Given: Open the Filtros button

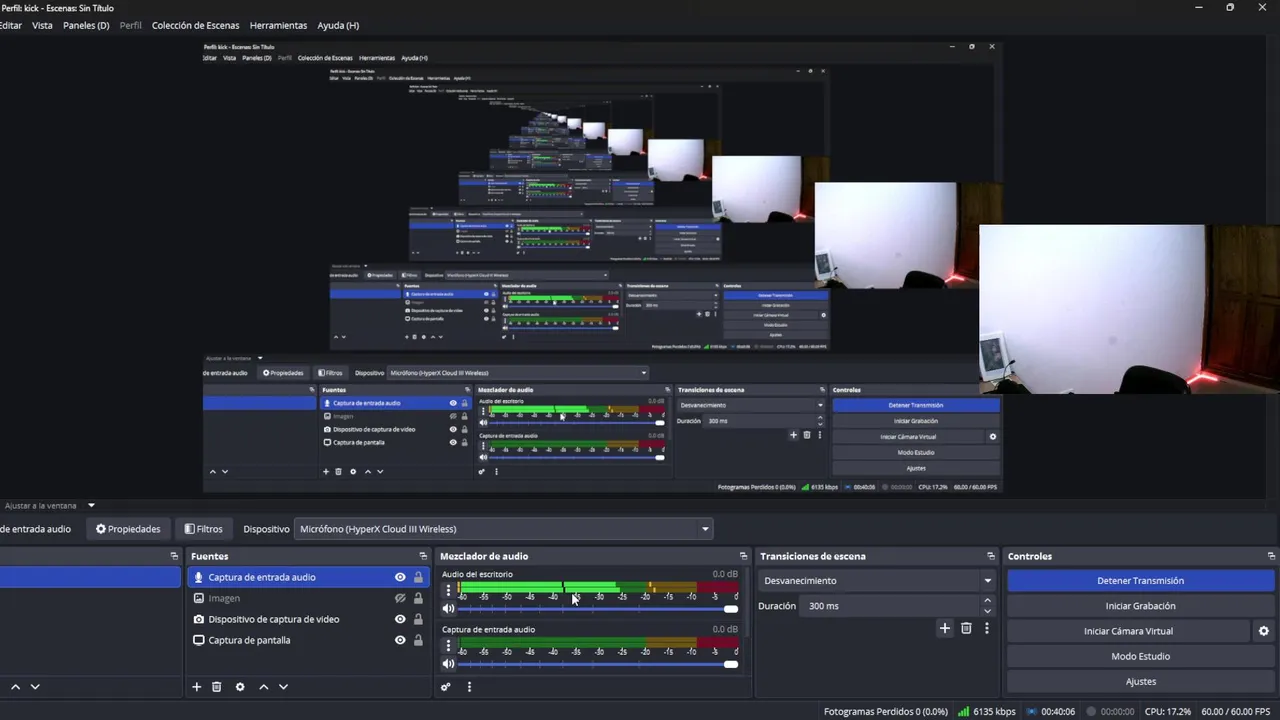Looking at the screenshot, I should [203, 529].
